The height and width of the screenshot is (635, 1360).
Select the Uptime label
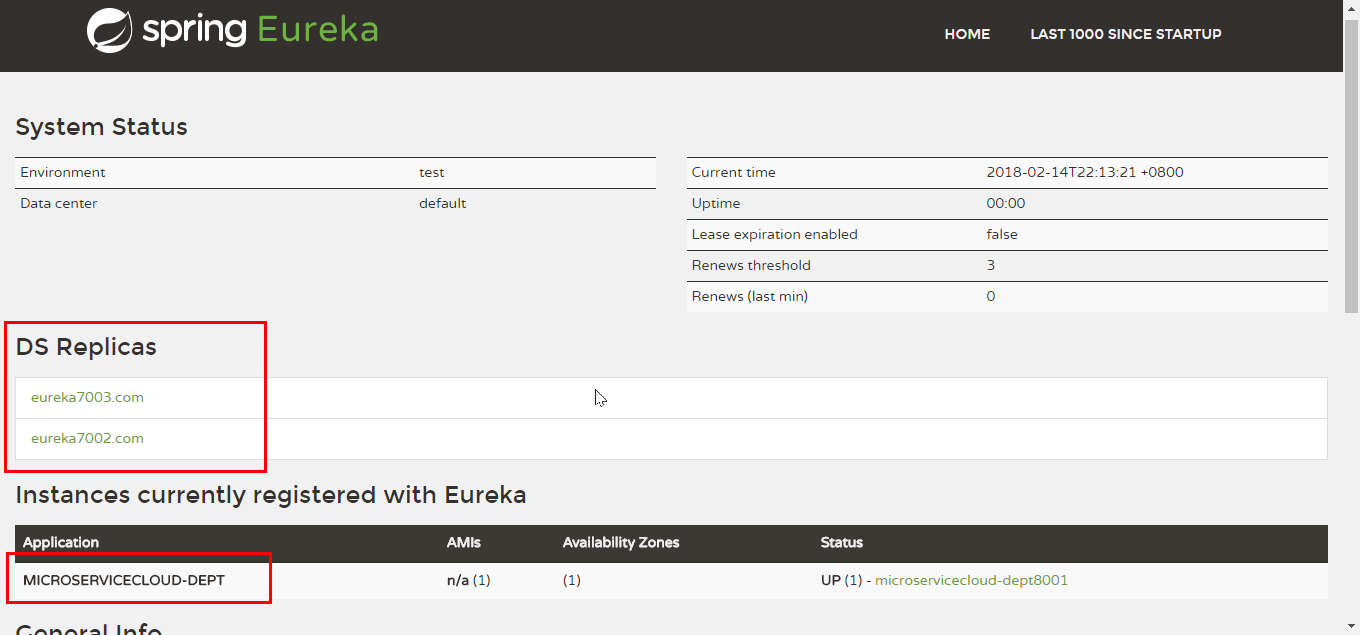click(716, 203)
